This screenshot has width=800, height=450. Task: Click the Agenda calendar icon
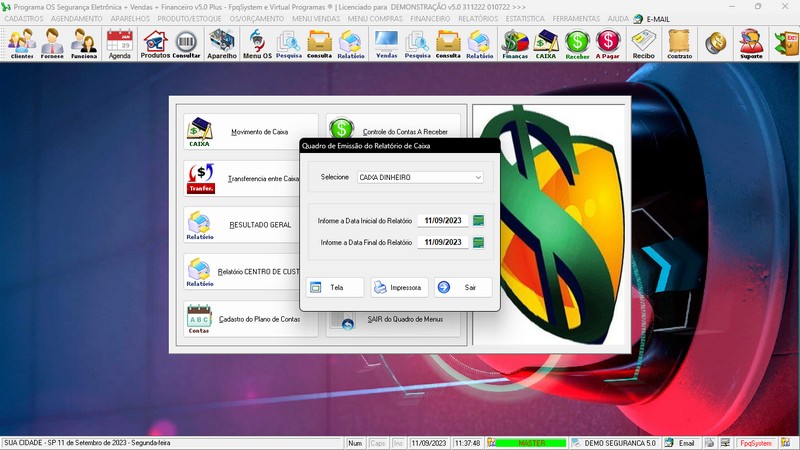[119, 44]
